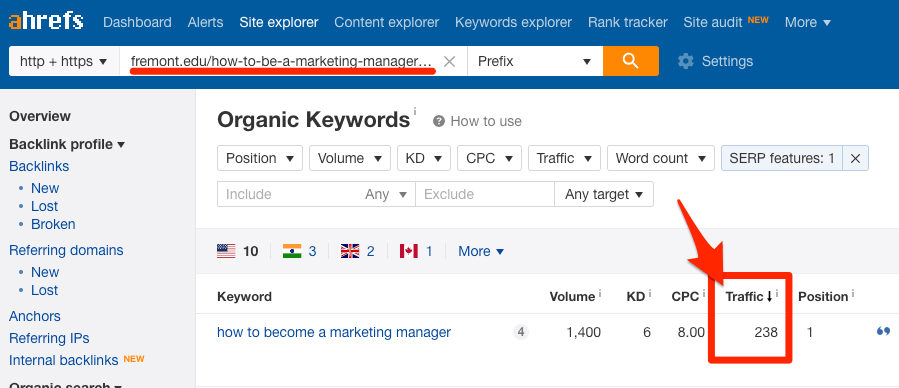Open Settings via the gear icon
This screenshot has height=388, width=899.
pos(686,61)
